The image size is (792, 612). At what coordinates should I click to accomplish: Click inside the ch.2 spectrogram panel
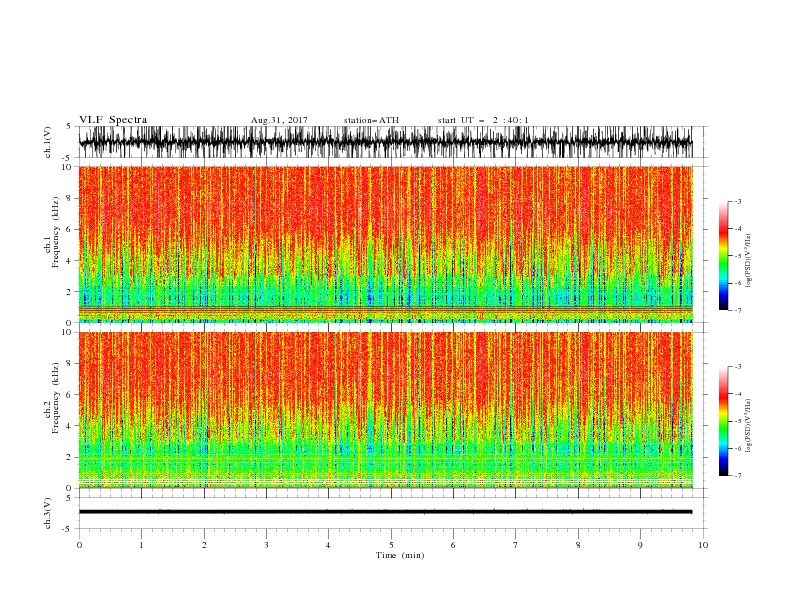click(385, 410)
